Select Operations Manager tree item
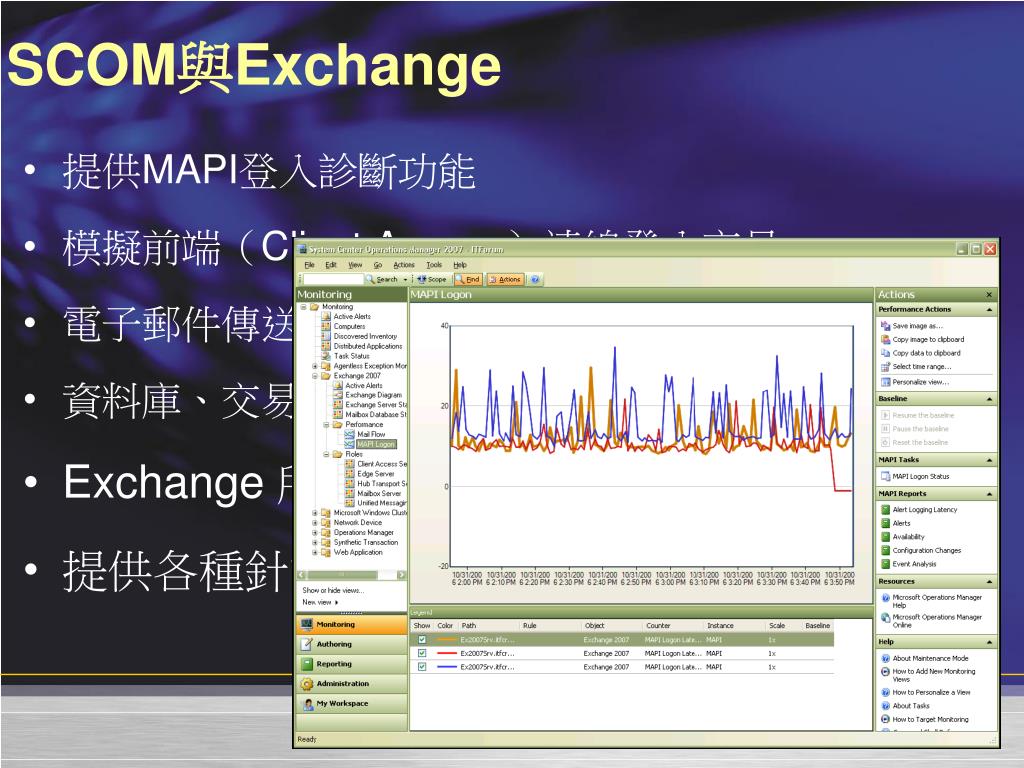 [363, 533]
